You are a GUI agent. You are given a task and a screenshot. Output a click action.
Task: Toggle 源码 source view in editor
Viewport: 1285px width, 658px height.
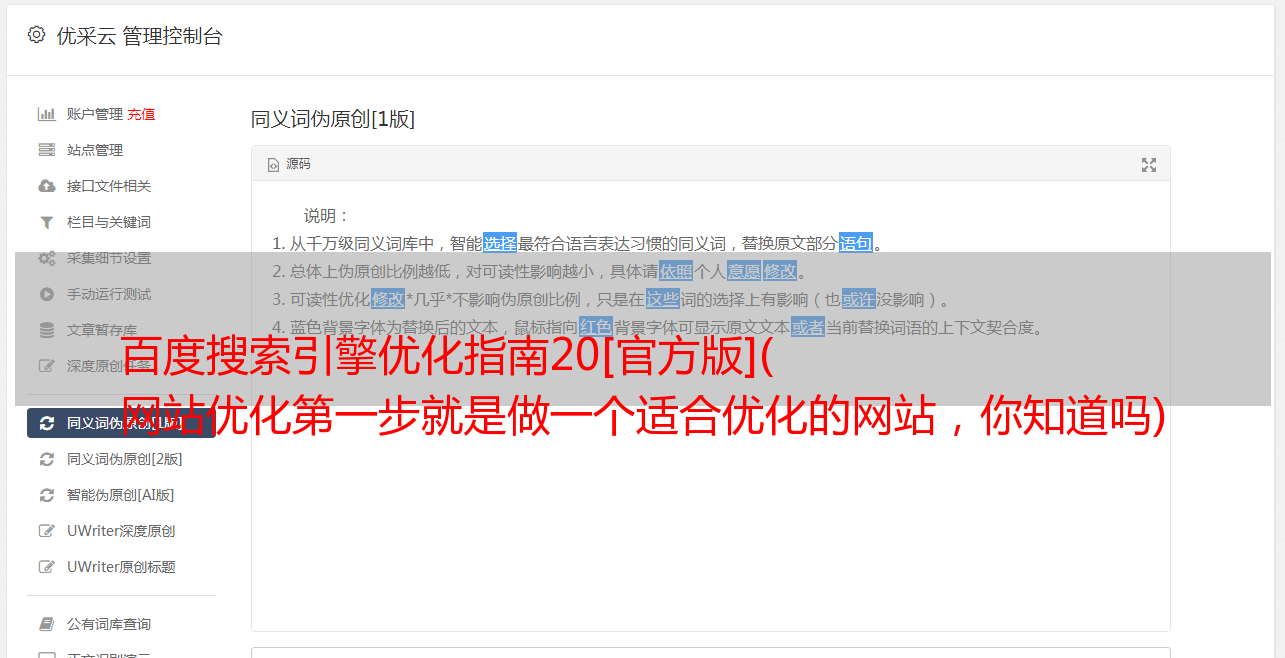coord(289,164)
